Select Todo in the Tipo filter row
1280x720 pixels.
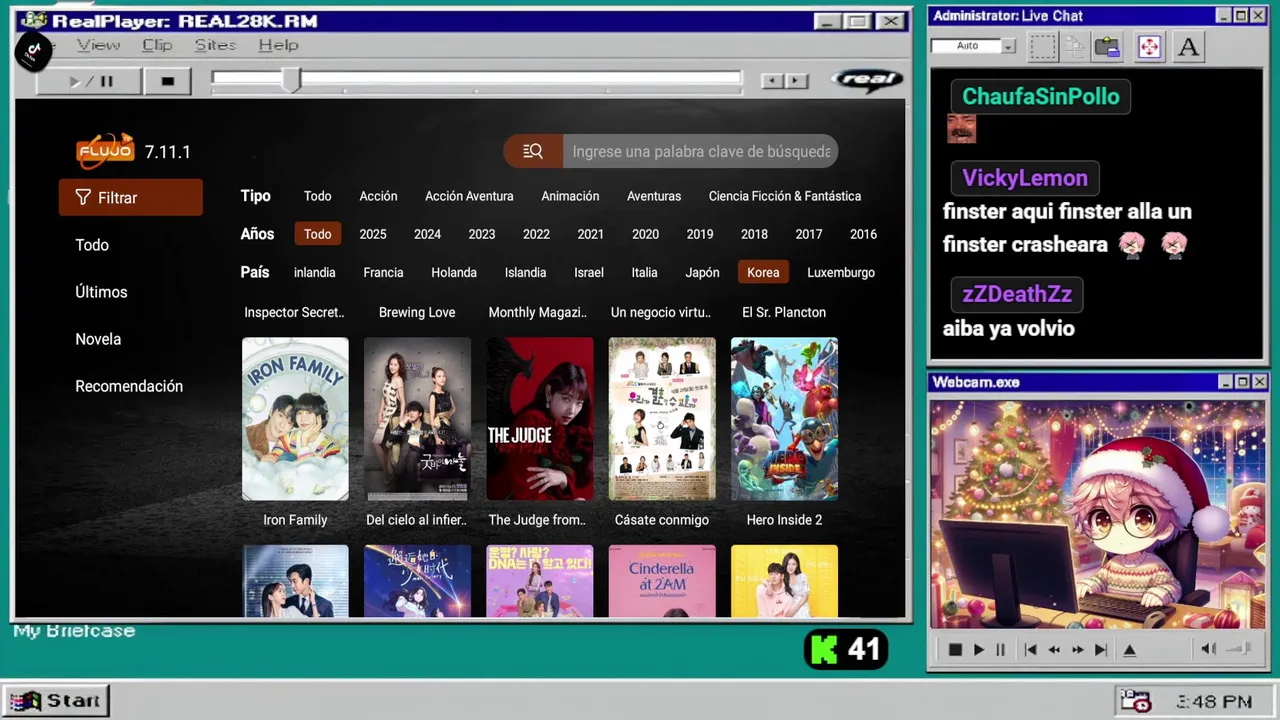318,196
